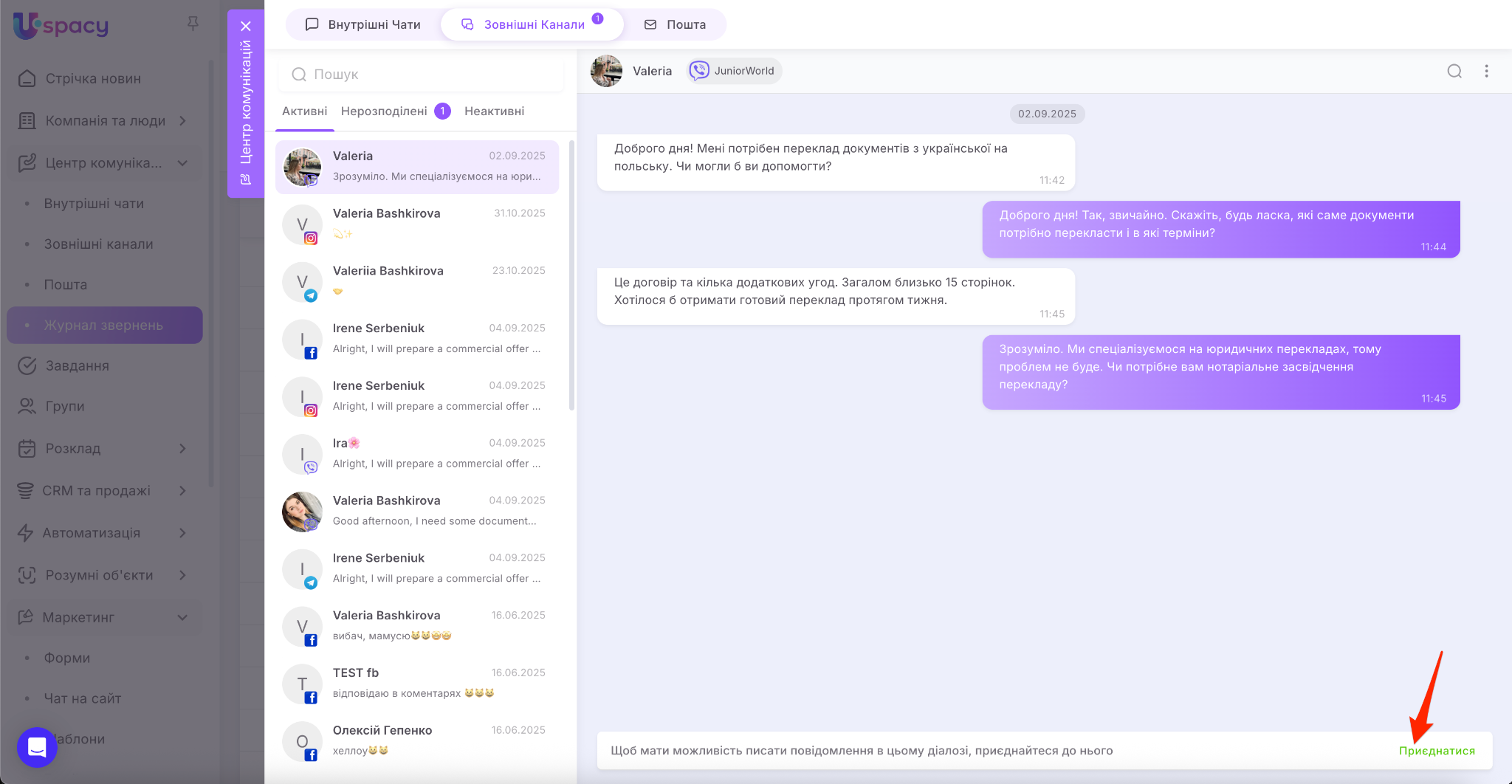Image resolution: width=1512 pixels, height=784 pixels.
Task: Click the Завдання icon in sidebar
Action: (x=27, y=366)
